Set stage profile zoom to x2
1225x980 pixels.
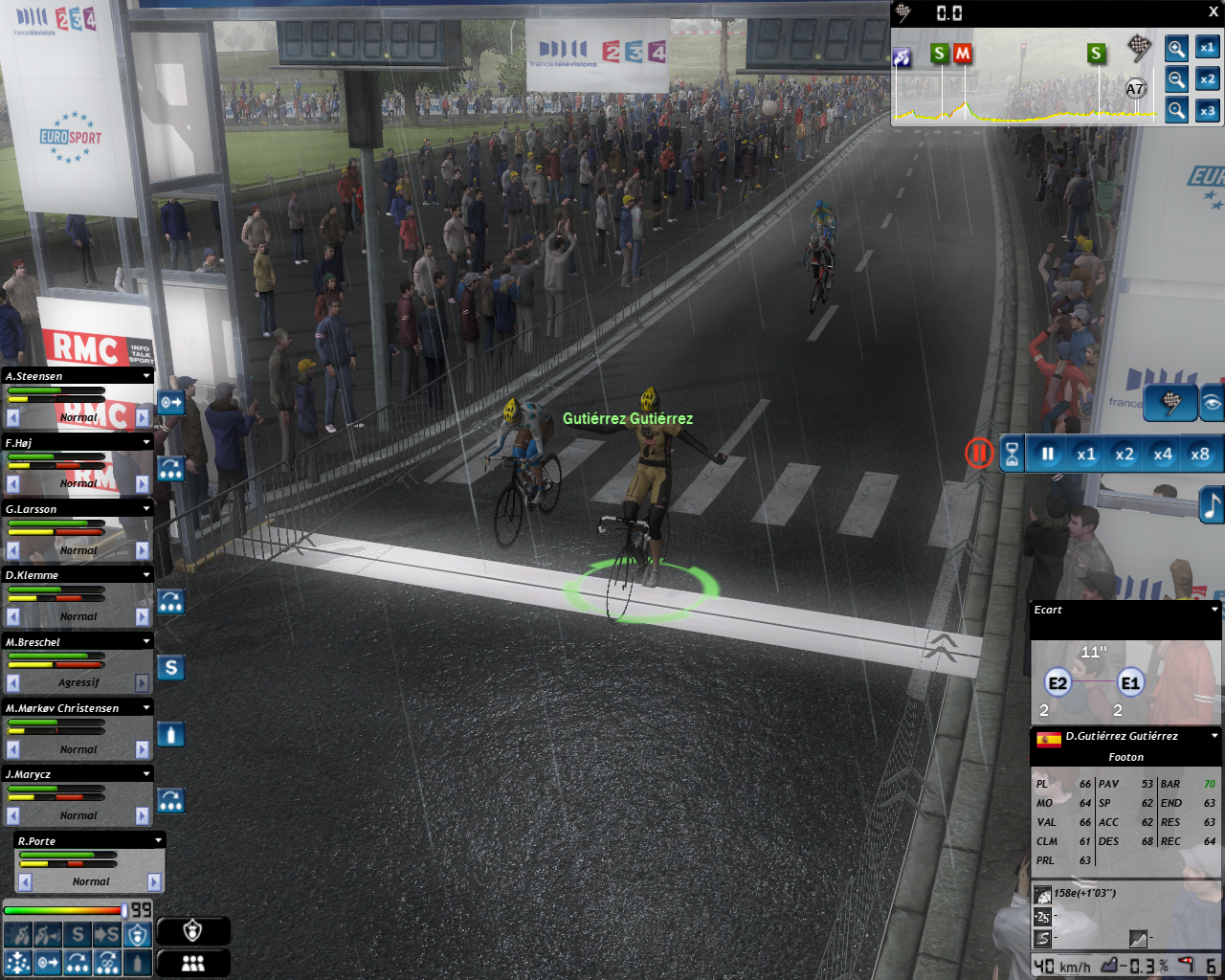[x=1208, y=79]
